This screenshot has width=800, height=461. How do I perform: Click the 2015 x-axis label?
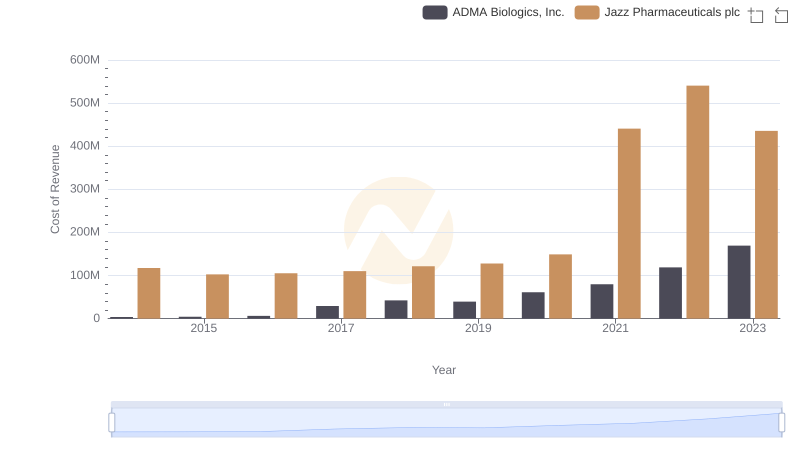[x=204, y=328]
